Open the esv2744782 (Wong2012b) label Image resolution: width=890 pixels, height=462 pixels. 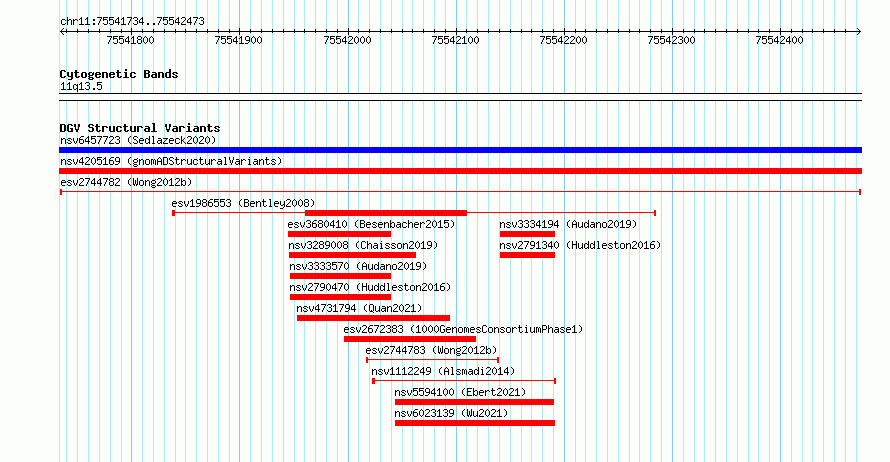(x=126, y=182)
